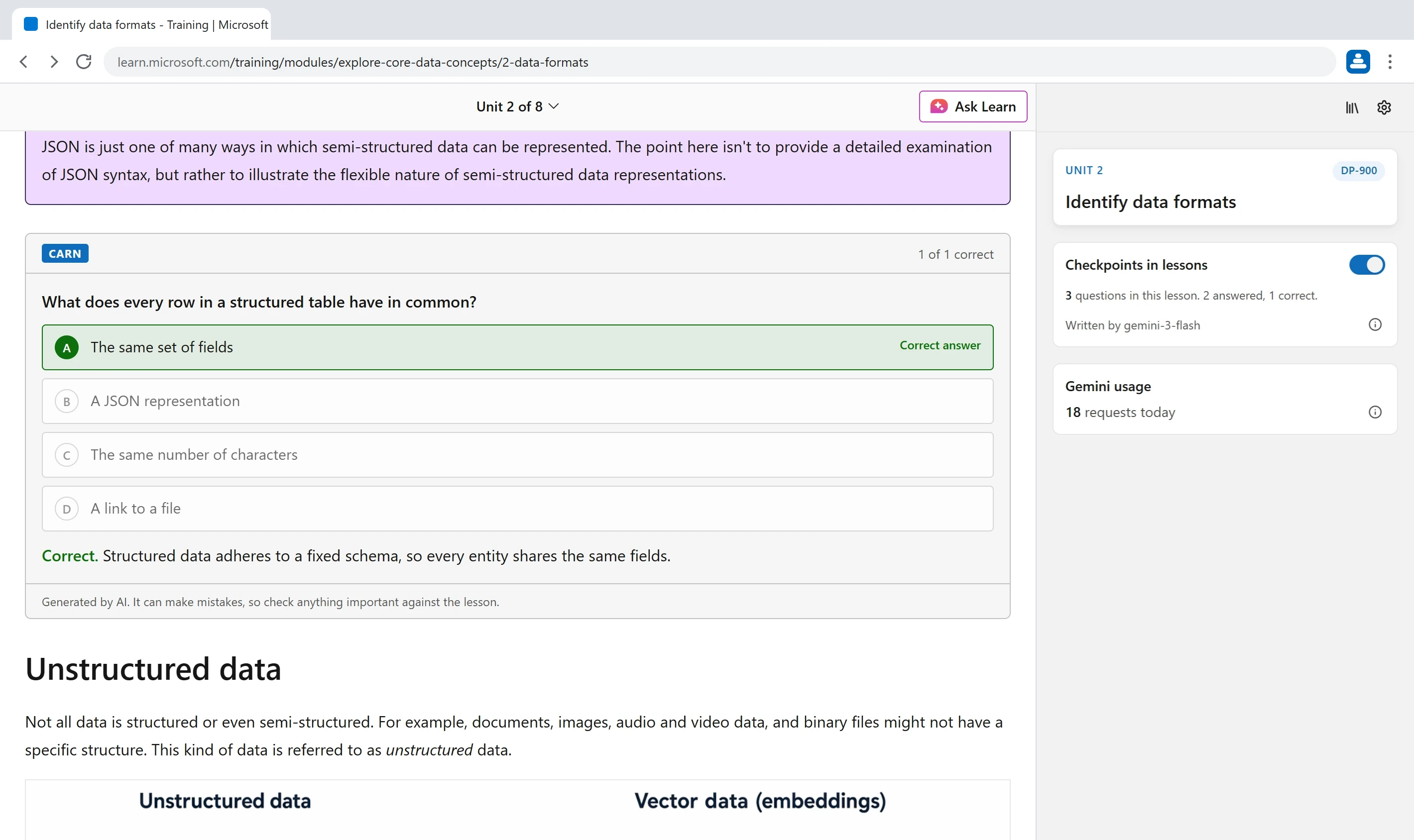The height and width of the screenshot is (840, 1414).
Task: Click info icon beside Written by gemini-3-flash
Action: tap(1374, 325)
